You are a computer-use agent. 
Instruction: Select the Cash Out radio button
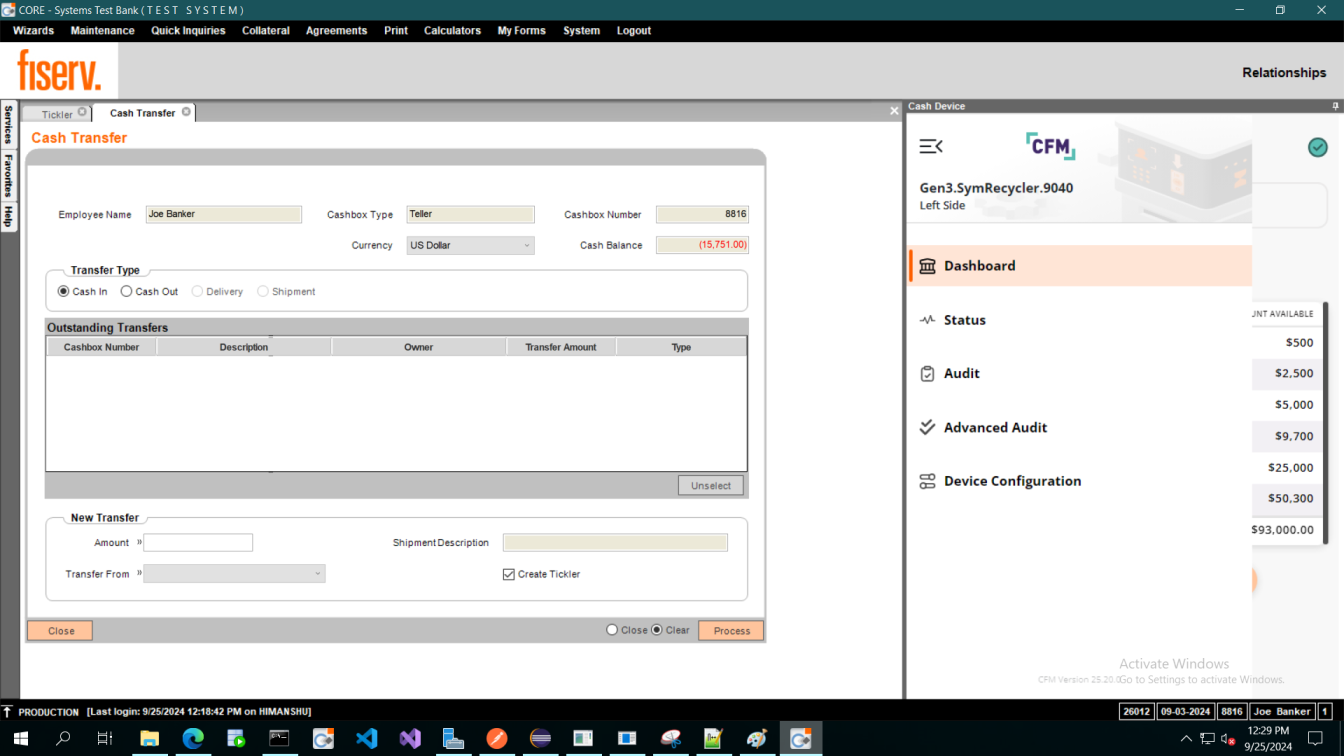[126, 292]
